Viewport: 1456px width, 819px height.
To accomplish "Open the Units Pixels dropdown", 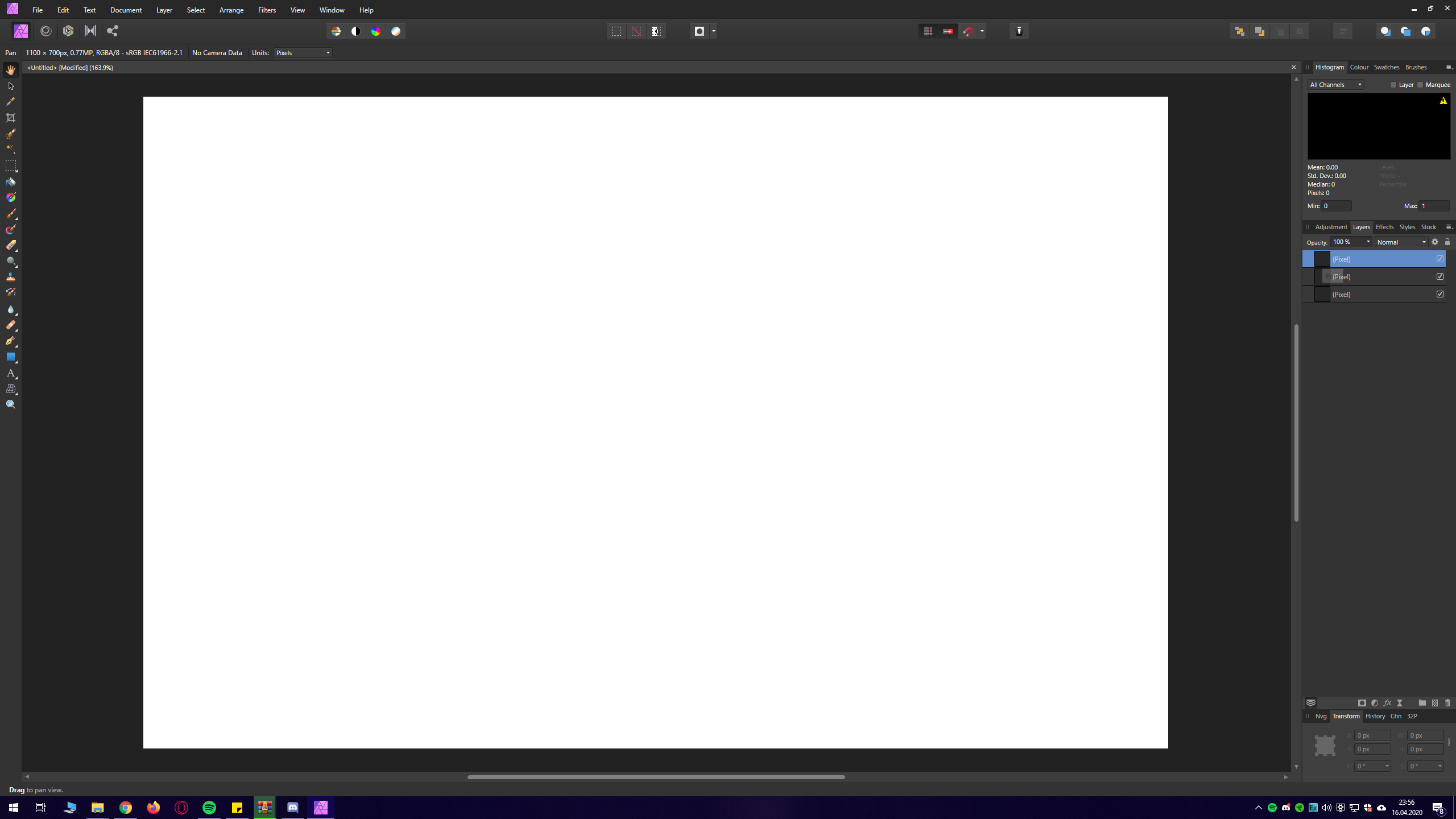I will [x=303, y=53].
